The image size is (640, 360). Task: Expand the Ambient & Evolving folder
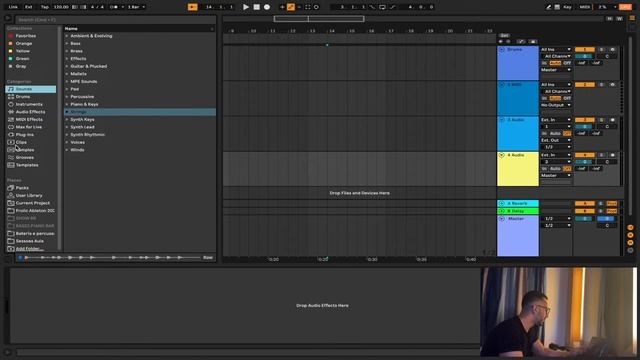pyautogui.click(x=67, y=36)
